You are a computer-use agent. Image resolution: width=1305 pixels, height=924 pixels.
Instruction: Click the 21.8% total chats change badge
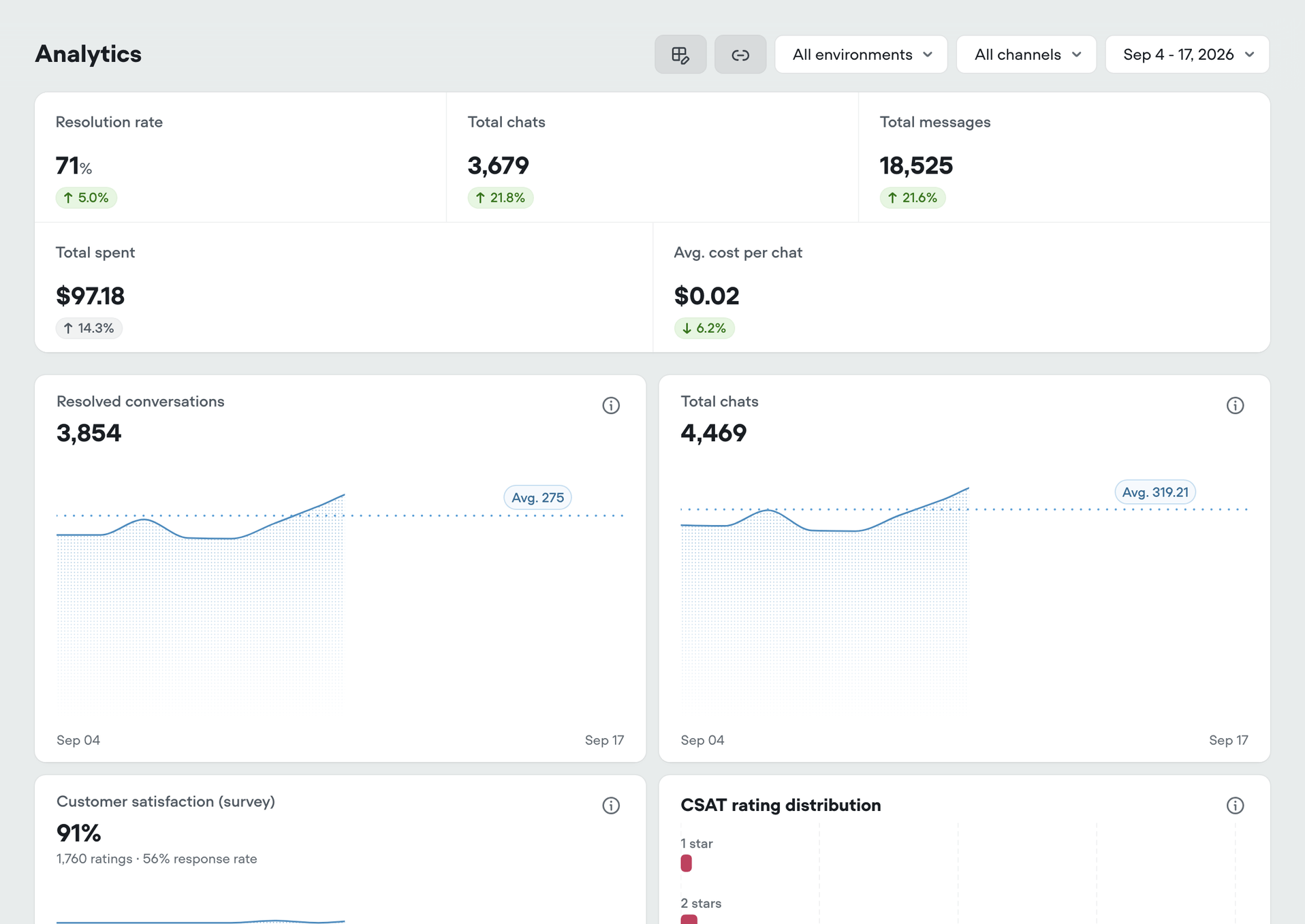pyautogui.click(x=500, y=197)
